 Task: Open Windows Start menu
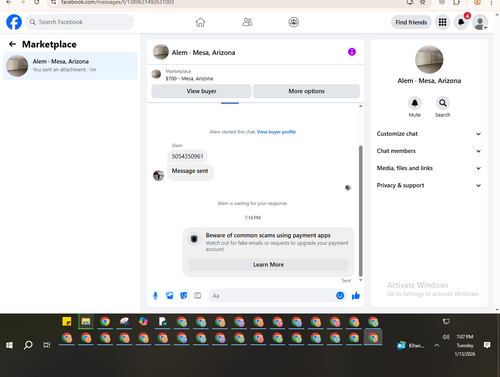[9, 345]
